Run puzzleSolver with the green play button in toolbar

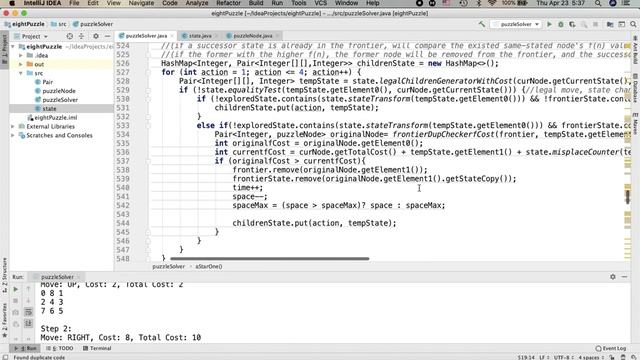(549, 24)
